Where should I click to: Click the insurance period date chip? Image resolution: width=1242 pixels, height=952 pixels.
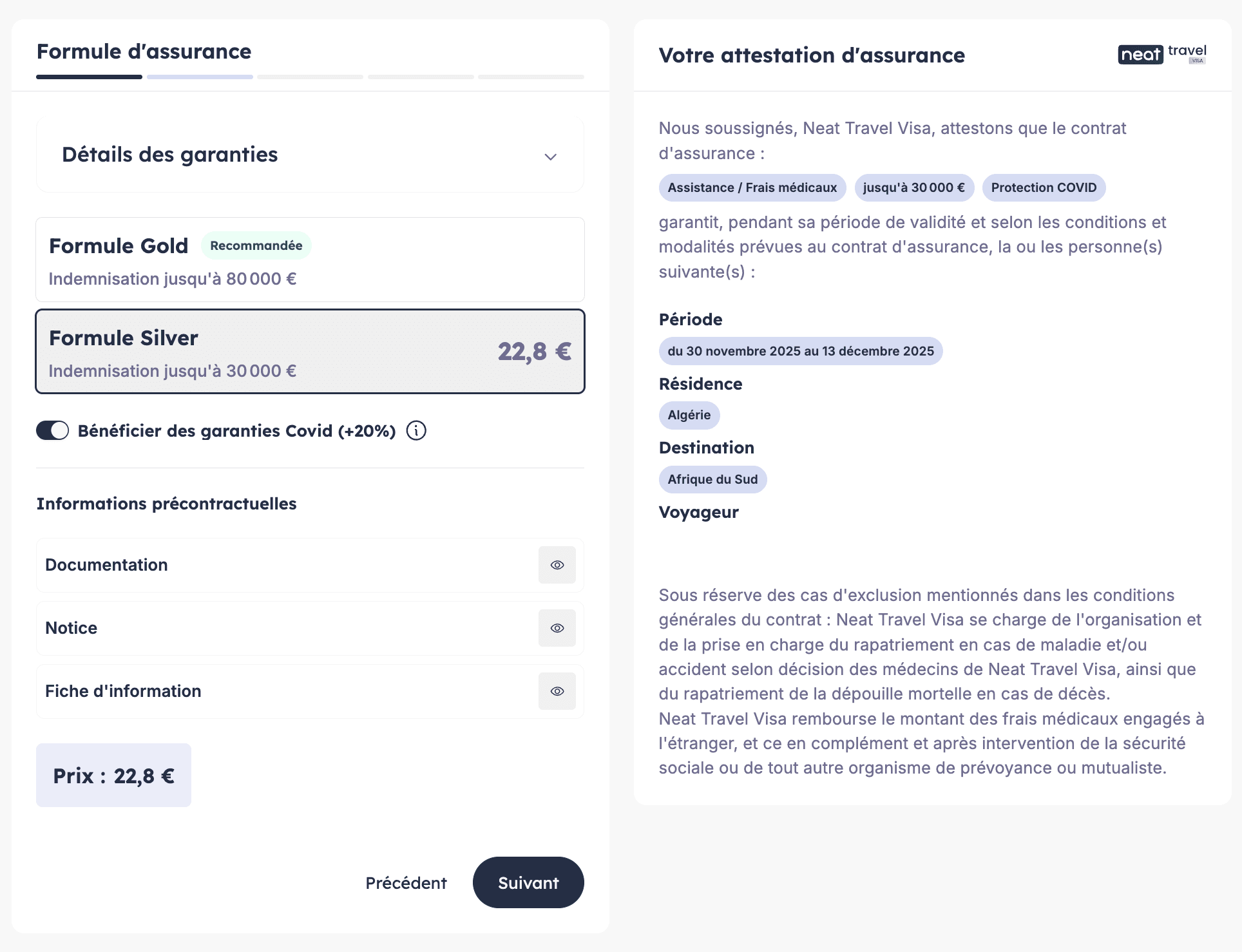tap(800, 351)
